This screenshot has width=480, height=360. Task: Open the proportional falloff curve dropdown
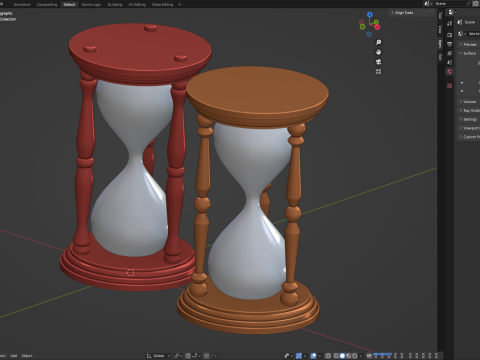pyautogui.click(x=214, y=356)
